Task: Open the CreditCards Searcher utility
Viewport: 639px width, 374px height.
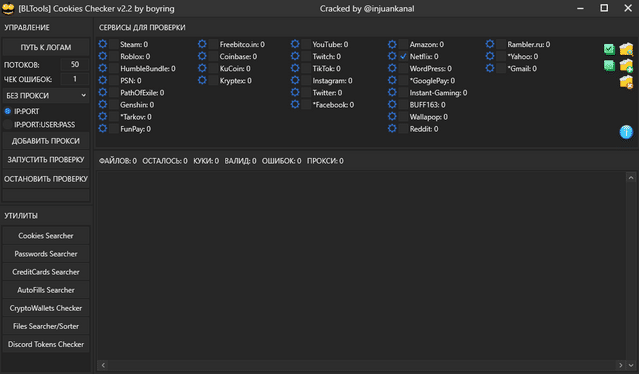Action: [x=46, y=272]
